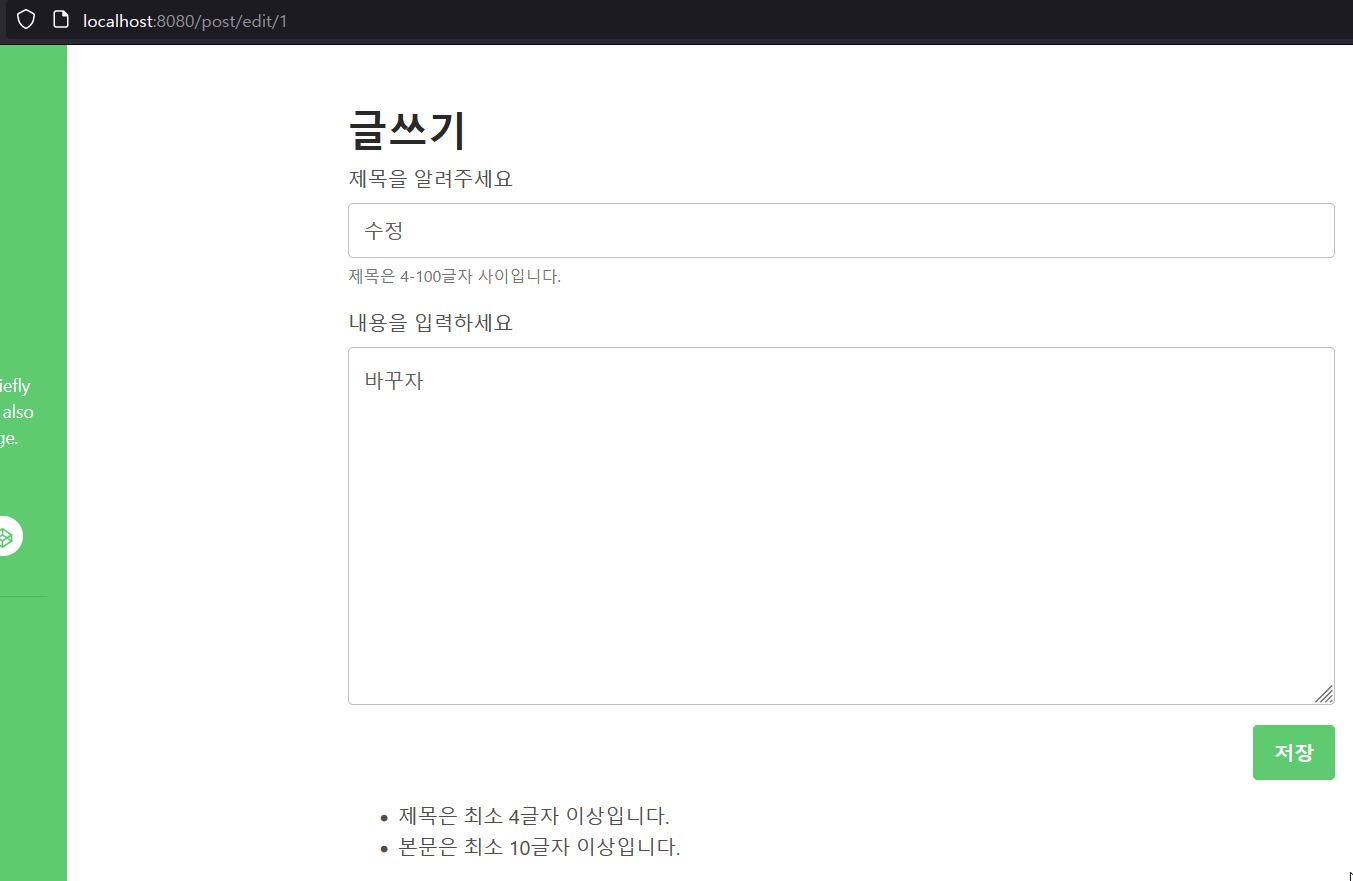Click the textarea resize handle corner
Viewport: 1353px width, 881px height.
coord(1324,694)
